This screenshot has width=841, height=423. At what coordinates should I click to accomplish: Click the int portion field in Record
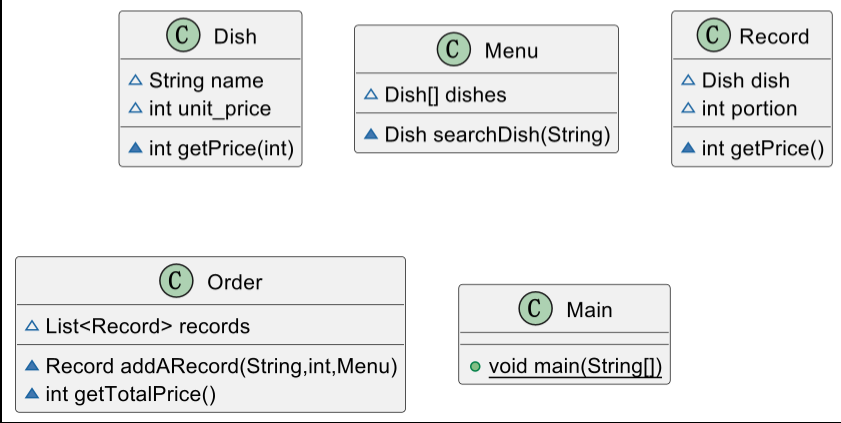coord(749,108)
